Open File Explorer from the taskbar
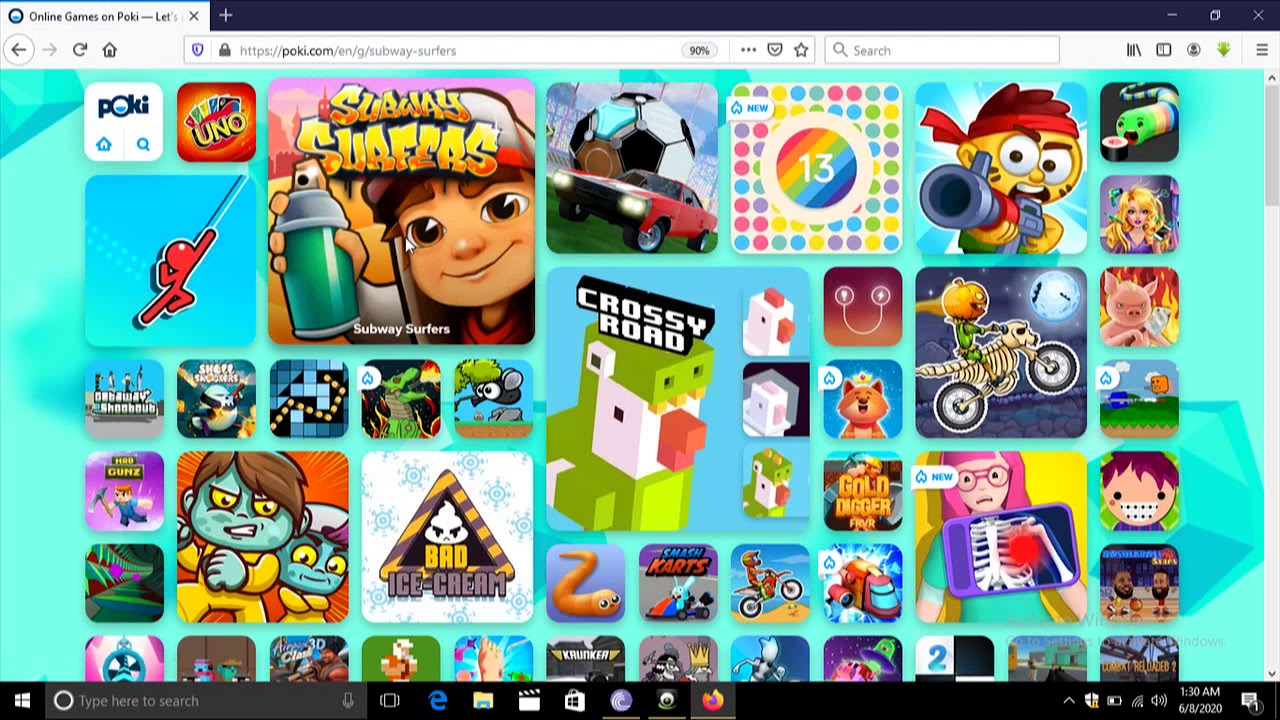 click(483, 701)
